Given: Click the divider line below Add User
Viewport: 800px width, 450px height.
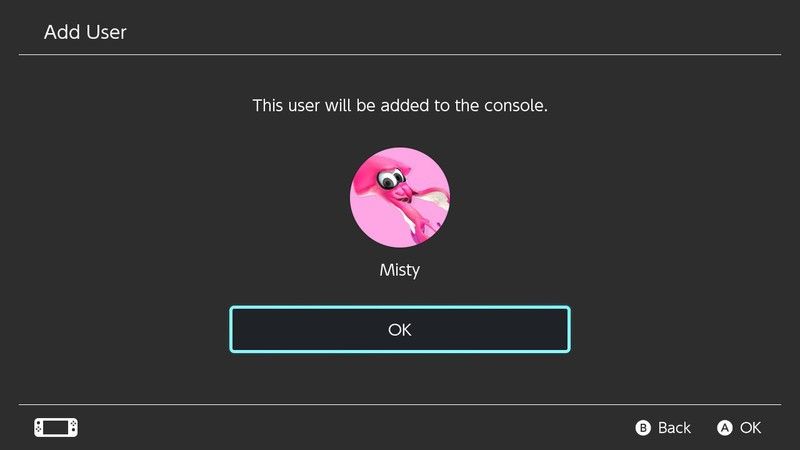Looking at the screenshot, I should [x=400, y=54].
